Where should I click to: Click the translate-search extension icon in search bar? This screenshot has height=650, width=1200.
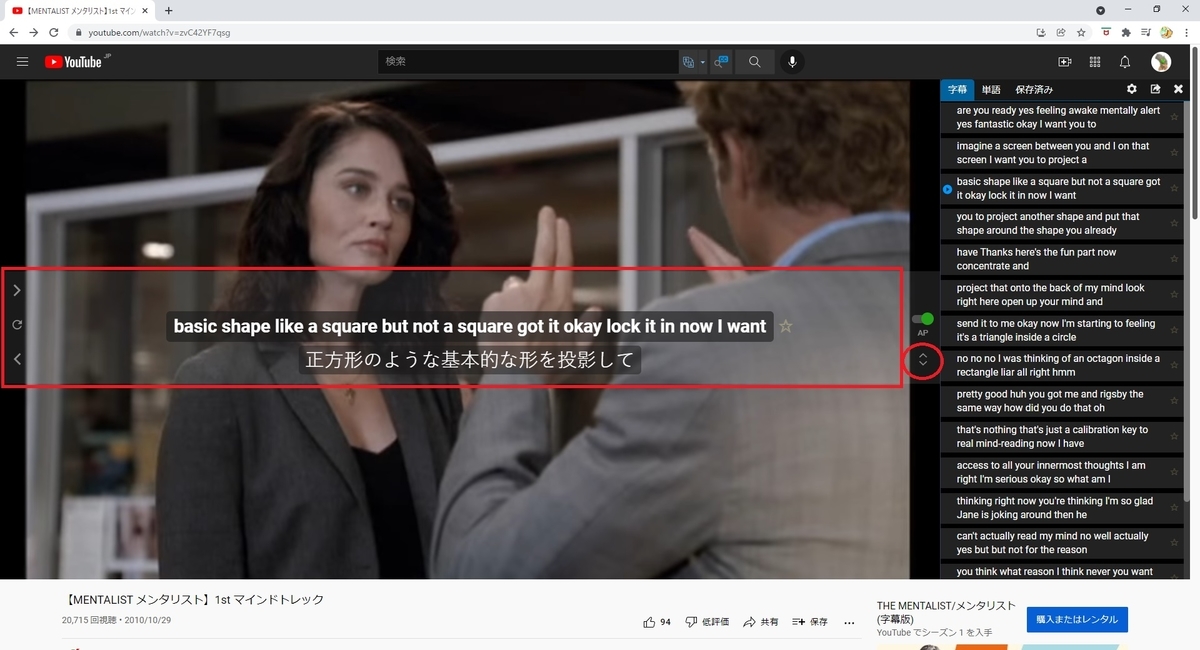click(x=688, y=62)
